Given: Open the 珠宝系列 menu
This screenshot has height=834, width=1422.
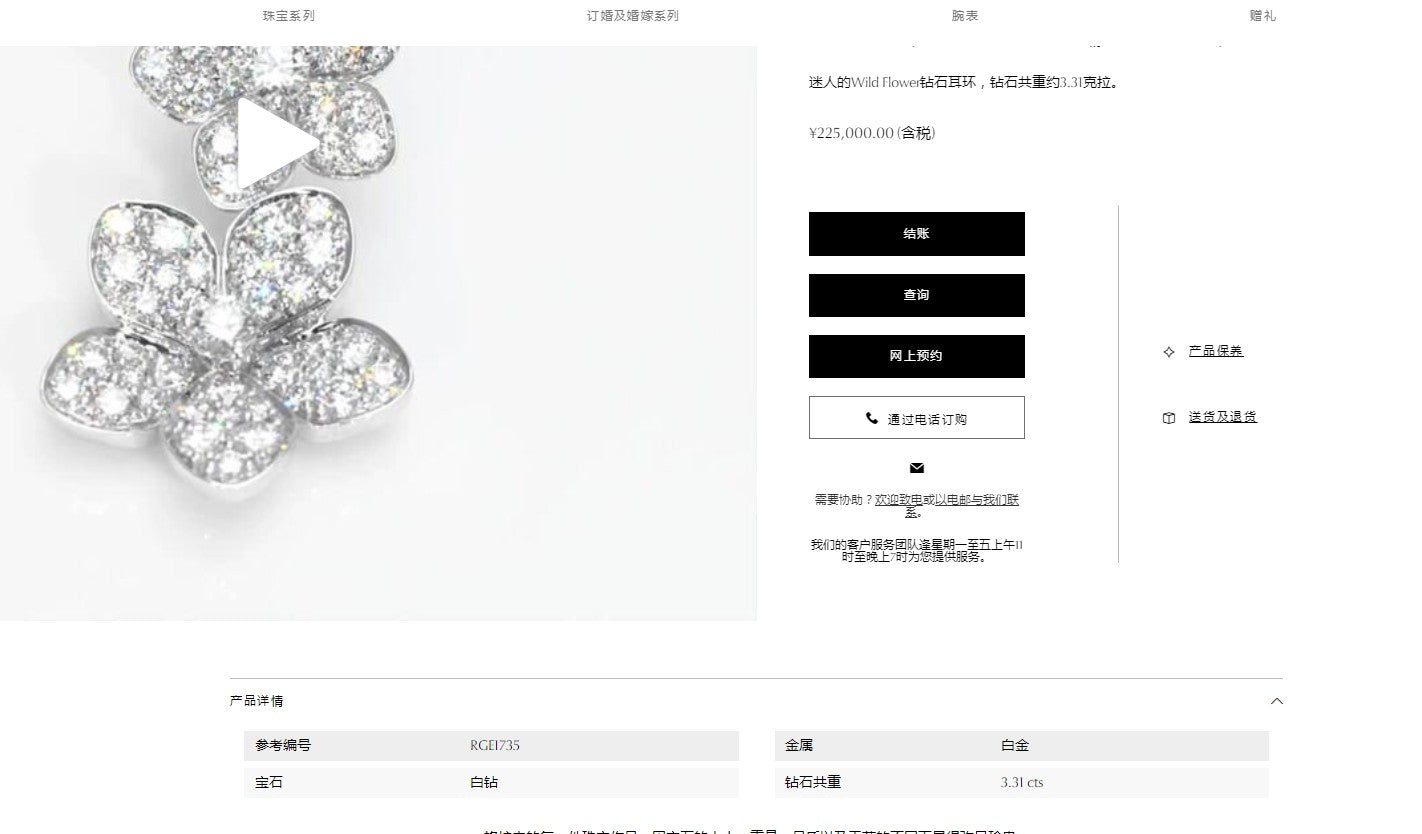Looking at the screenshot, I should click(289, 16).
